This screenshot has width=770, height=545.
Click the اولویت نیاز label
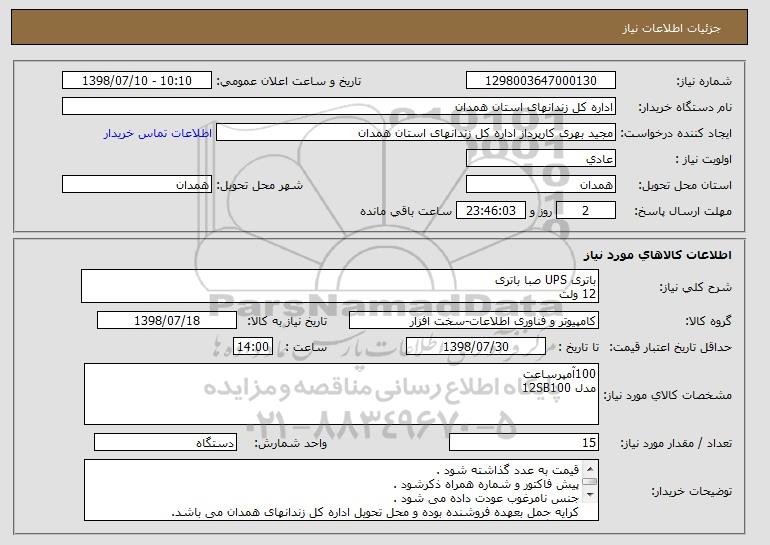click(x=703, y=159)
